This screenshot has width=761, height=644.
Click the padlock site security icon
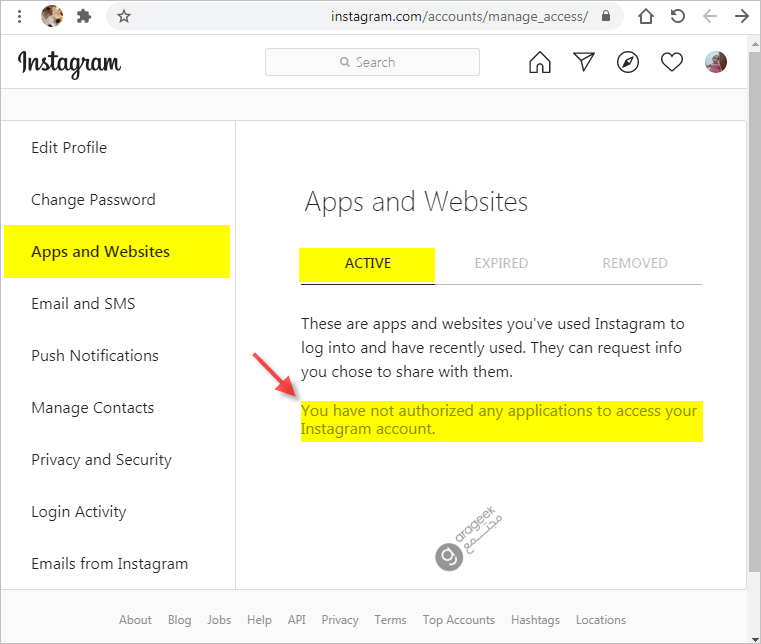click(606, 16)
